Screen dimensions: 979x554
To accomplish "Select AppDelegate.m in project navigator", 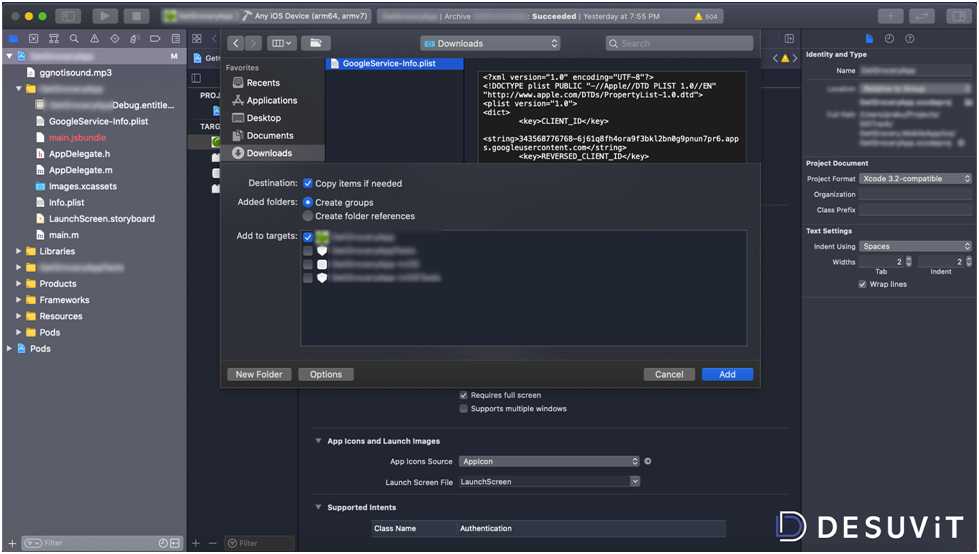I will (x=81, y=170).
